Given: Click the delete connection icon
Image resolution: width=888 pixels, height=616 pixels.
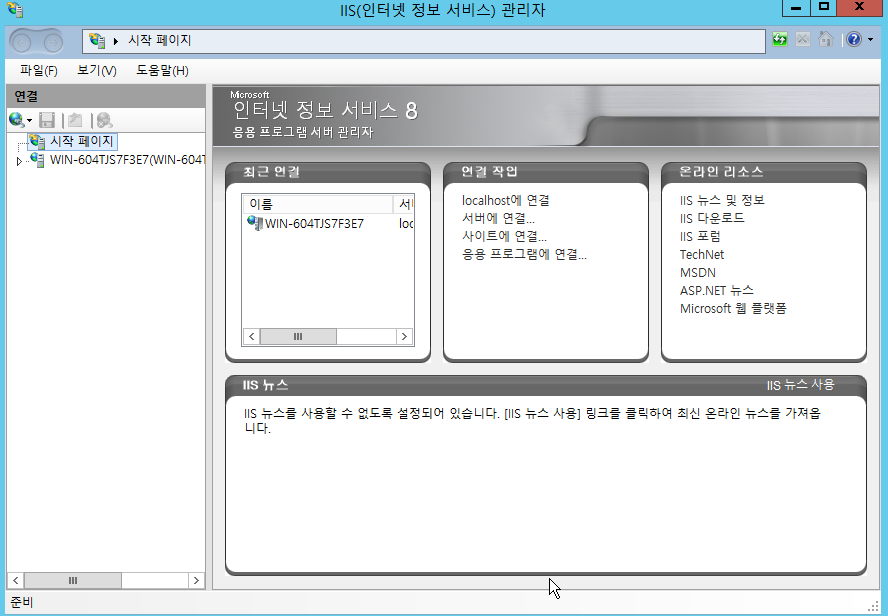Looking at the screenshot, I should 105,120.
